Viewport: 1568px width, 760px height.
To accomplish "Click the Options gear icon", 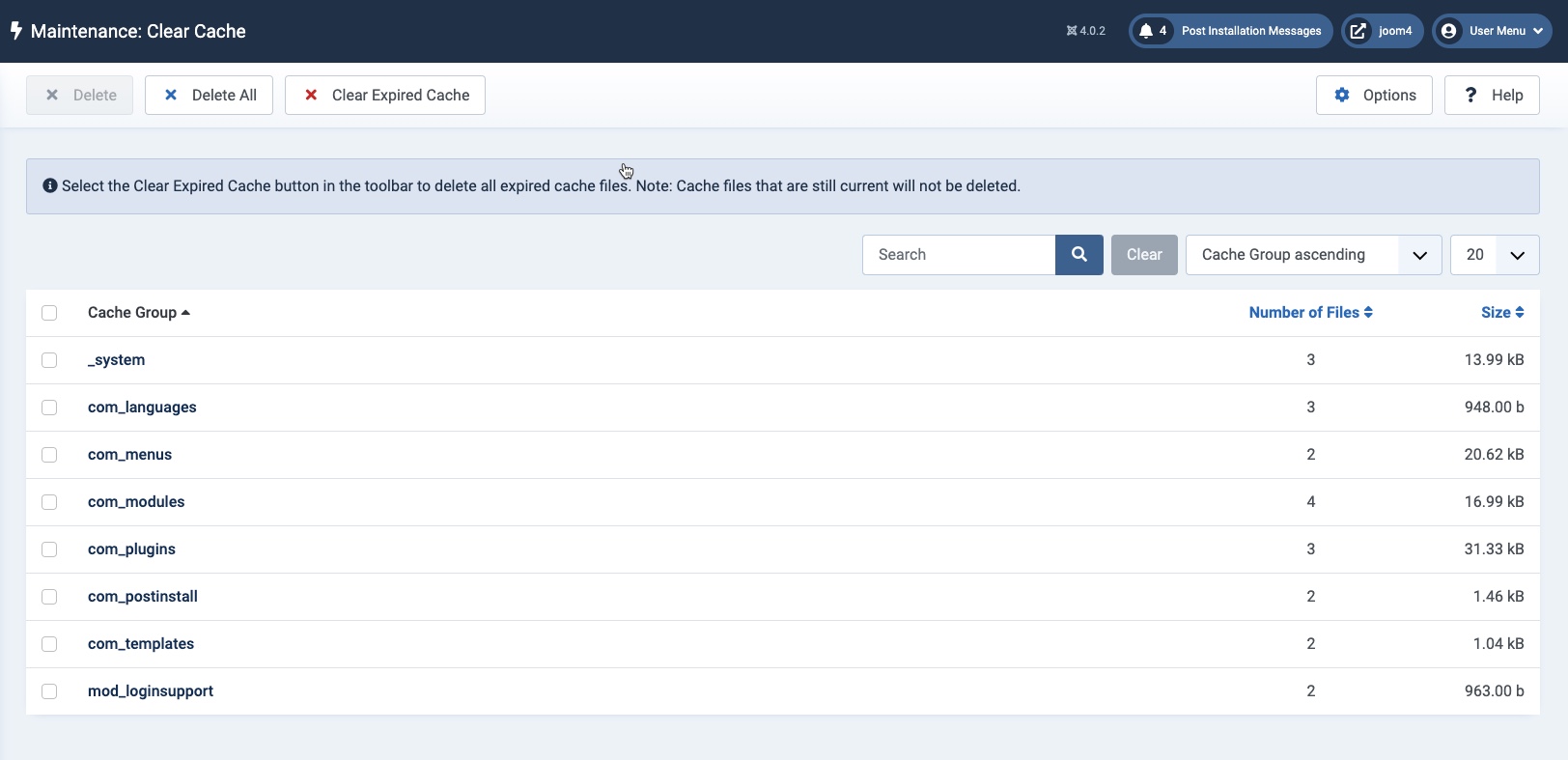I will coord(1342,95).
